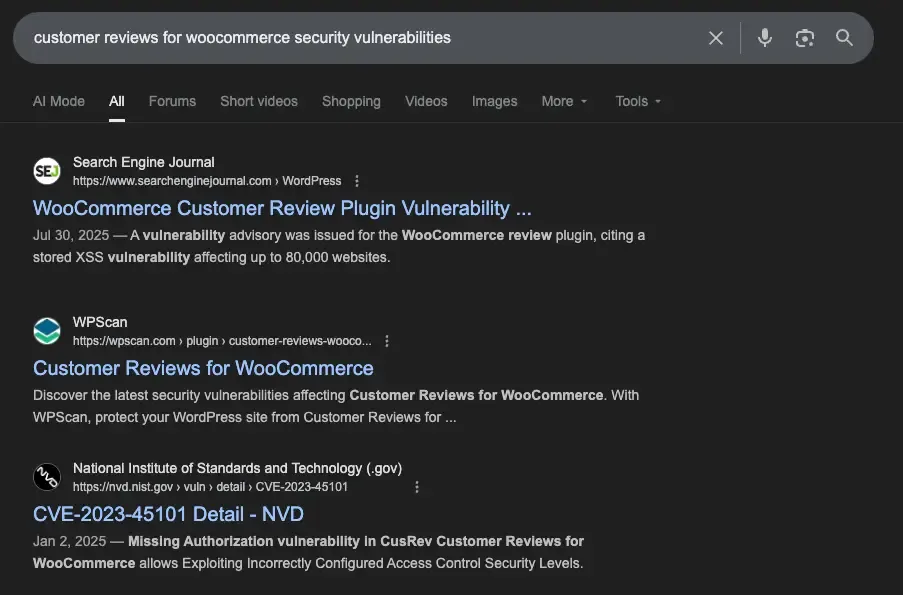
Task: Click the wpscan.com plugin URL breadcrumb
Action: click(222, 341)
